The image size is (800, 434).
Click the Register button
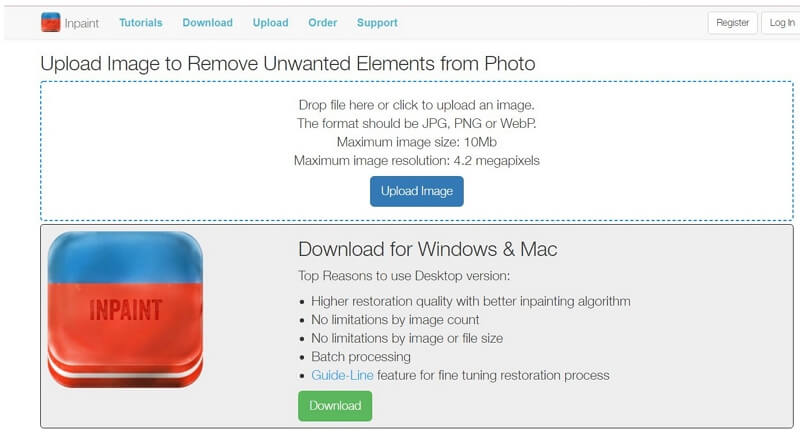tap(733, 23)
